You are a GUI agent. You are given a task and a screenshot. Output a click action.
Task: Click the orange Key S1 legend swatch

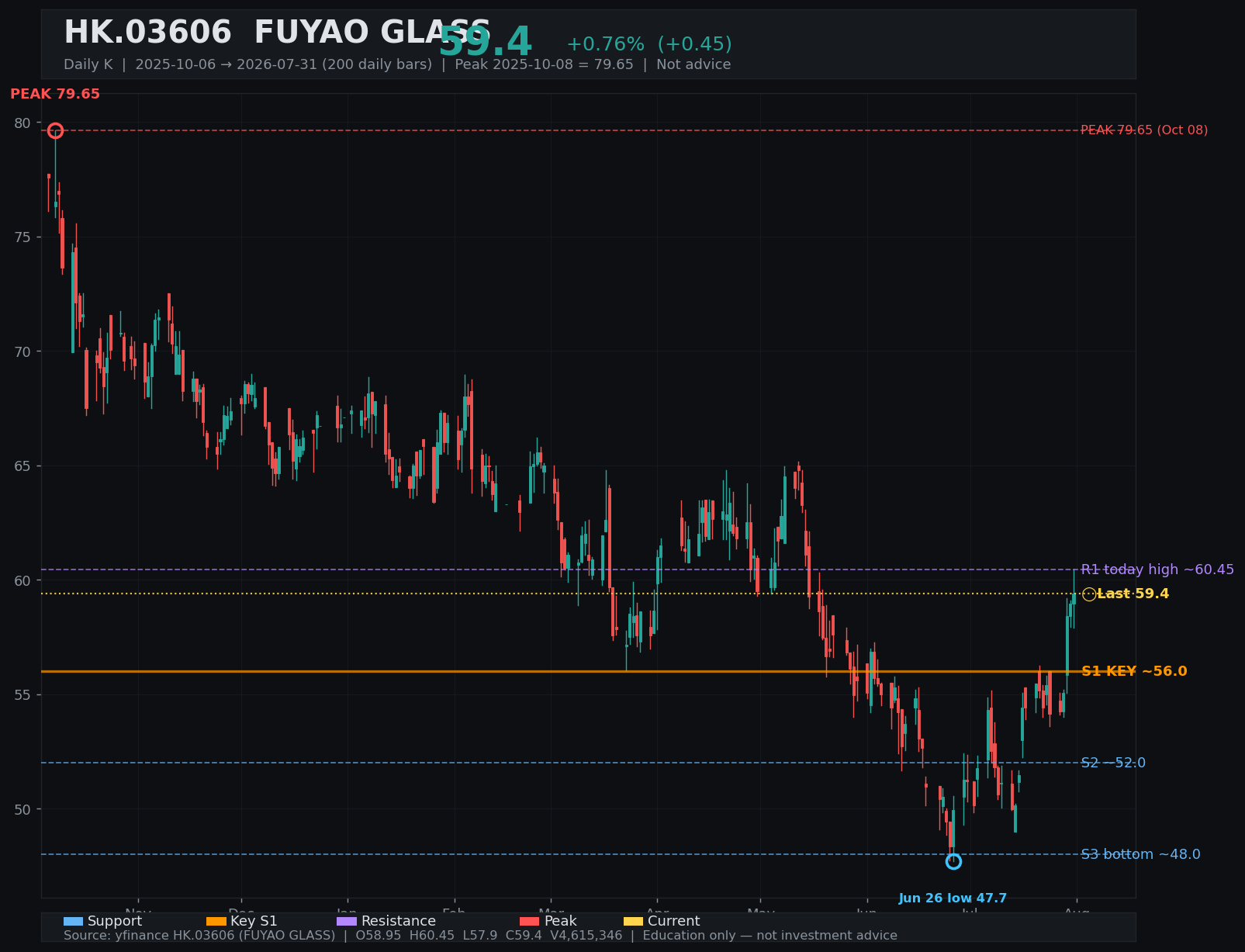point(216,921)
